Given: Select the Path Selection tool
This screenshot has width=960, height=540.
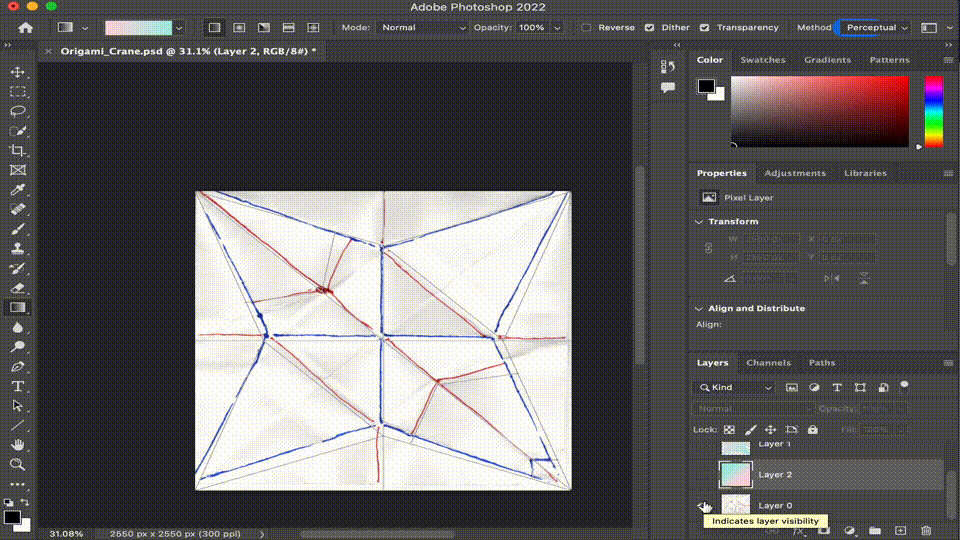Looking at the screenshot, I should click(18, 406).
